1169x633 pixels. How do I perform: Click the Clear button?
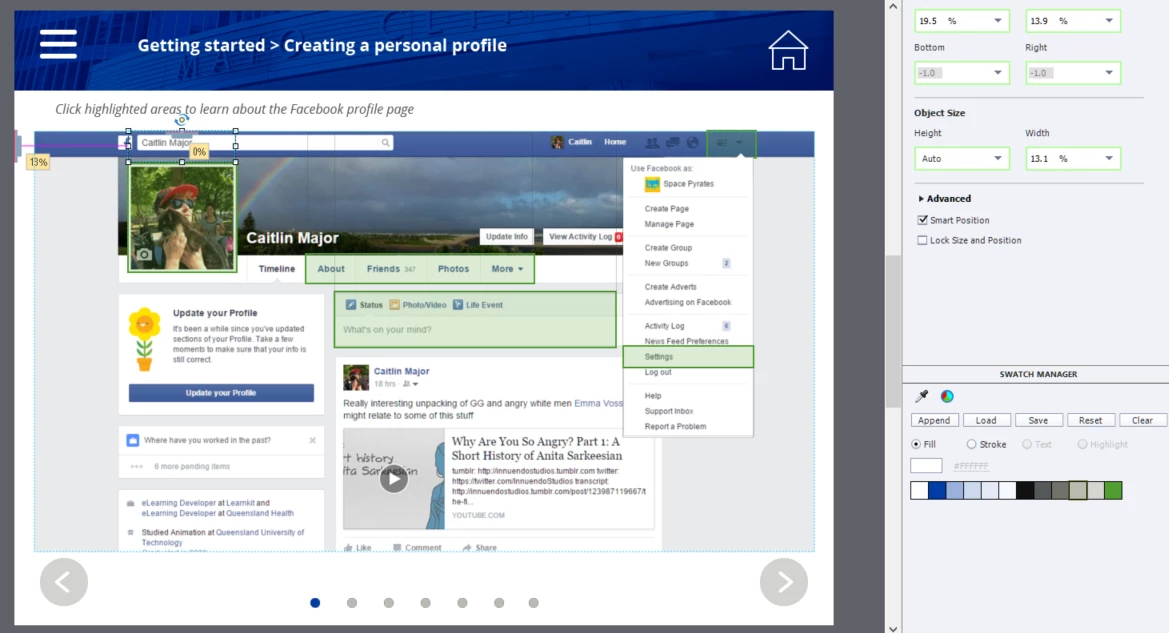1142,421
